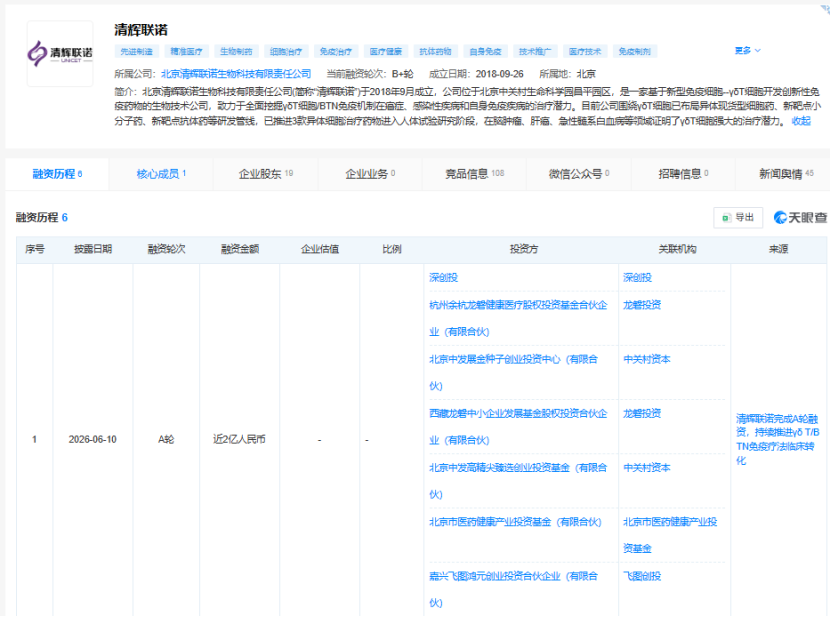Click the 医疗健康 tag
Screen dimensions: 830x617
coord(385,51)
